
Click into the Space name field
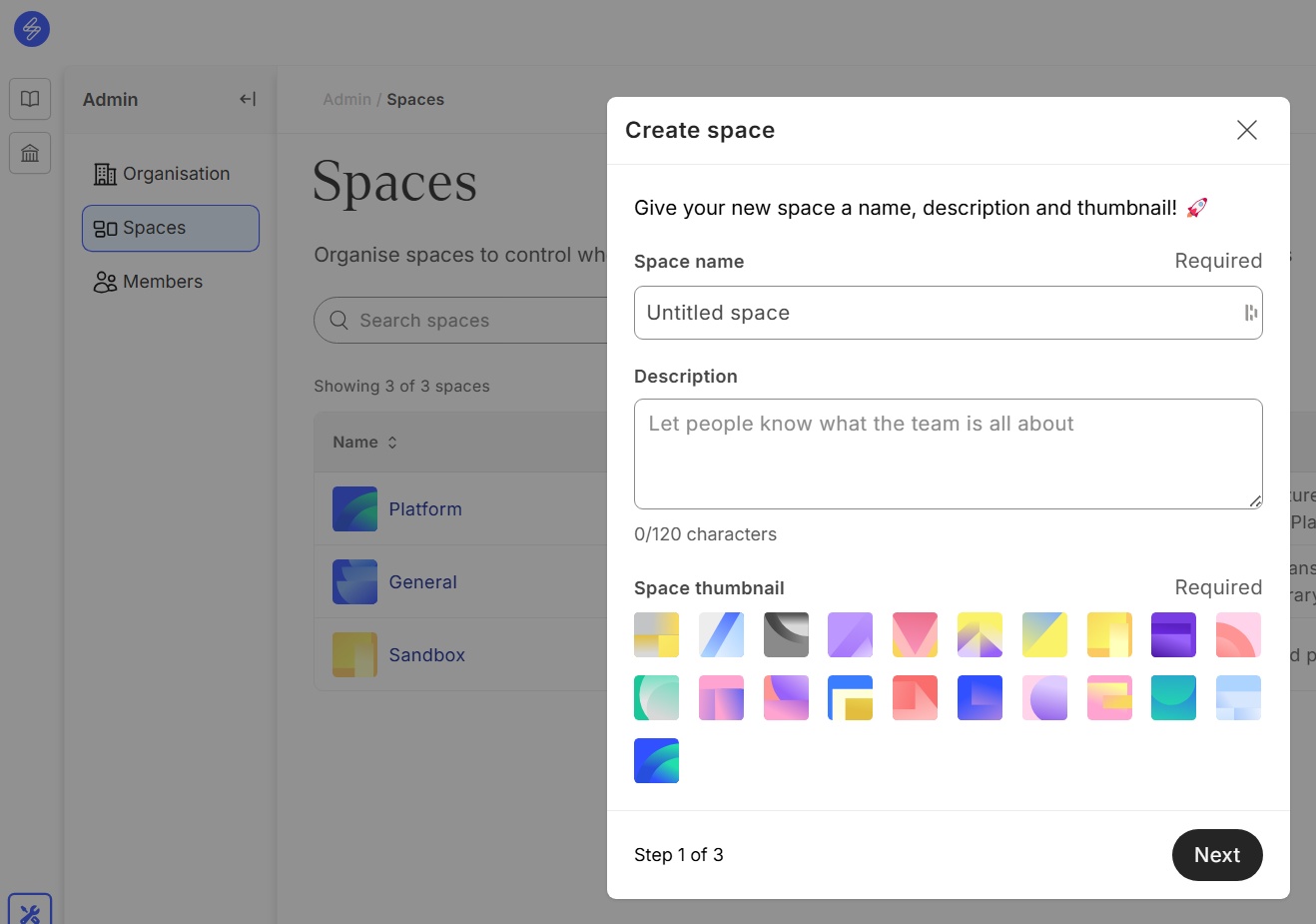939,313
